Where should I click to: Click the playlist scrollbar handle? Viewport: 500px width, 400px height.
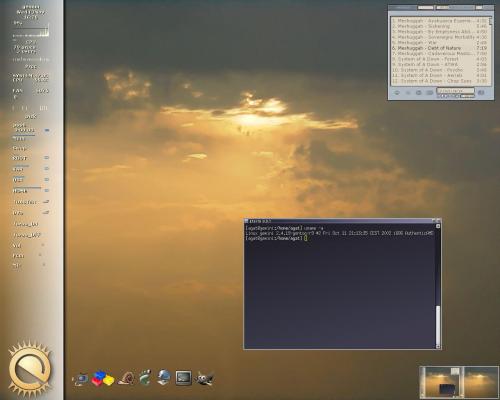point(490,21)
